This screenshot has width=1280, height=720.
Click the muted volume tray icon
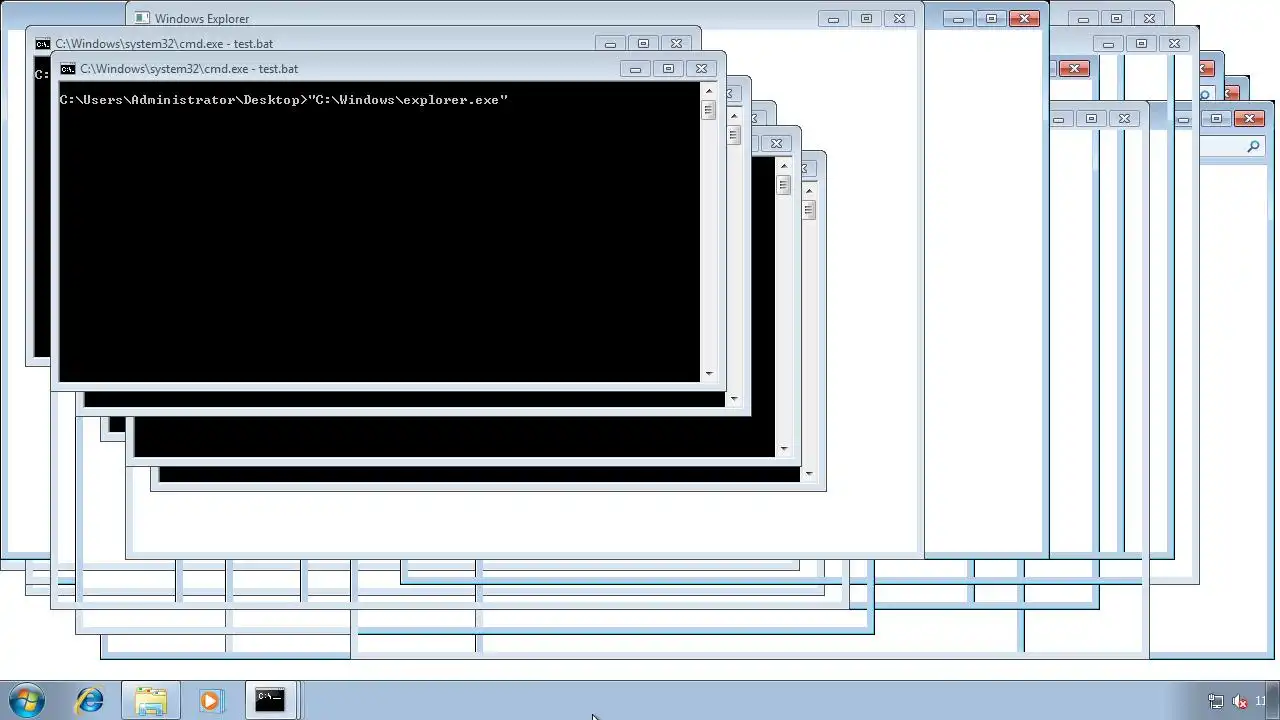(1240, 701)
